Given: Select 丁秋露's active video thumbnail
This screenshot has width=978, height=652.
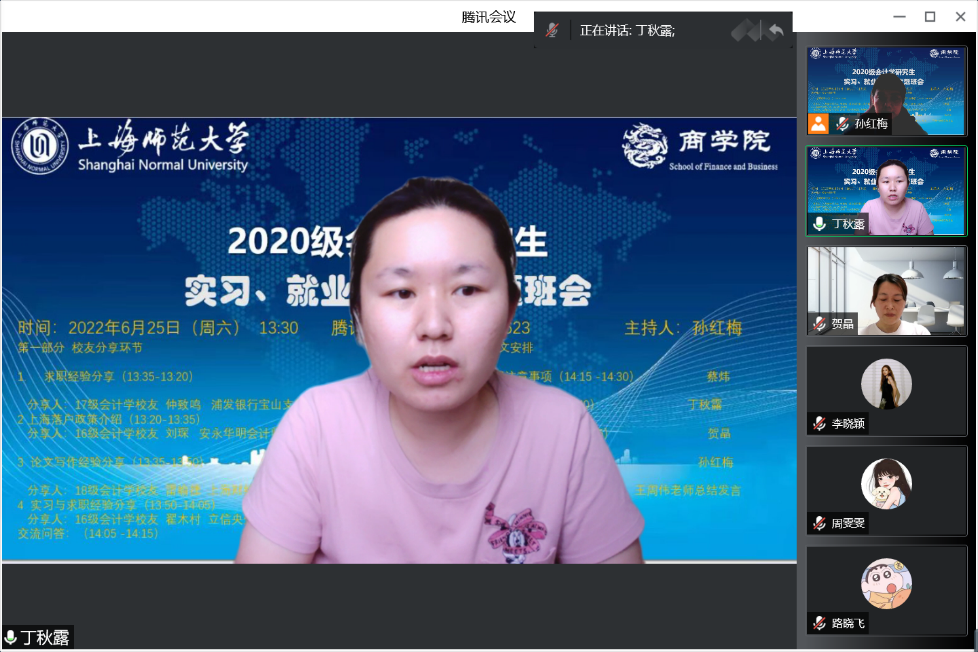Looking at the screenshot, I should (x=886, y=191).
